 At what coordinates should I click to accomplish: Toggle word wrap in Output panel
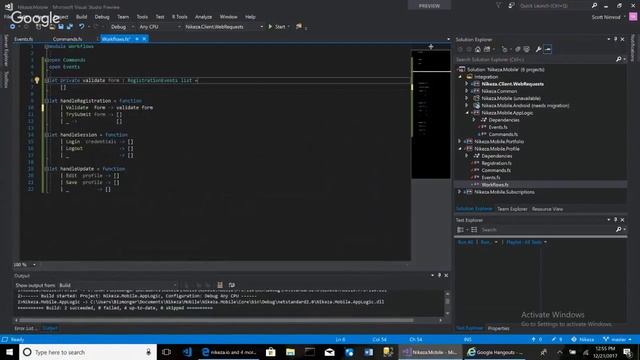point(232,285)
